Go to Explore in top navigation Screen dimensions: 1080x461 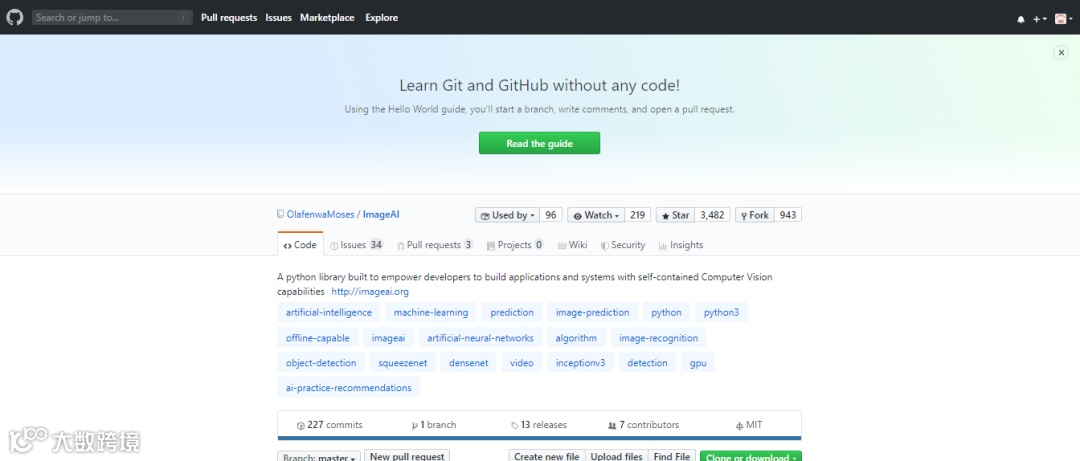[x=382, y=17]
